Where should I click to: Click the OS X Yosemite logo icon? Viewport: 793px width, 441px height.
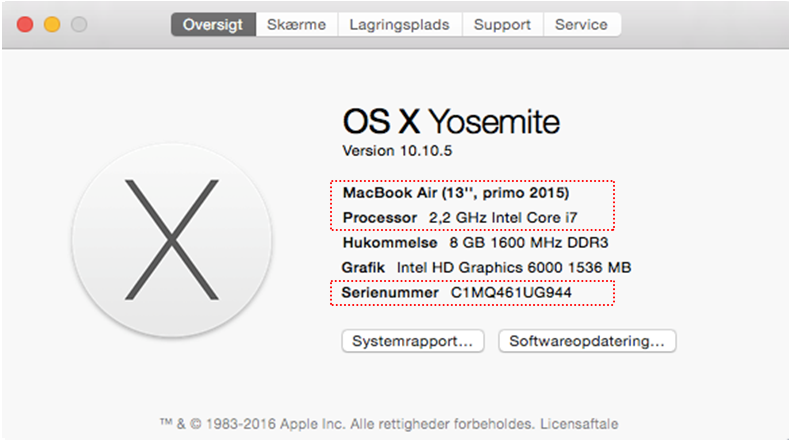click(172, 240)
